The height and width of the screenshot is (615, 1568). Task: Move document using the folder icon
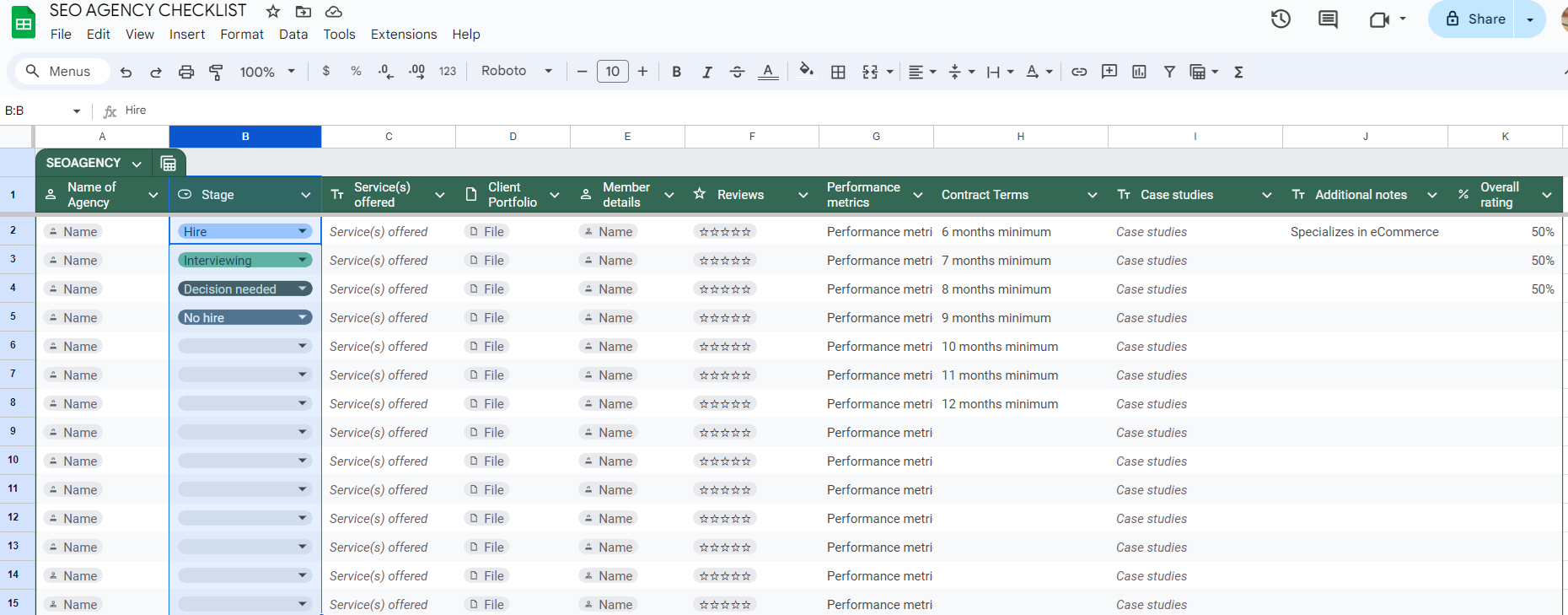click(303, 11)
